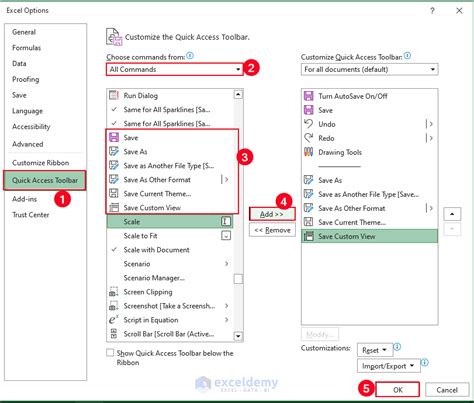474x403 pixels.
Task: Click the Screen Clipping icon
Action: click(x=114, y=292)
